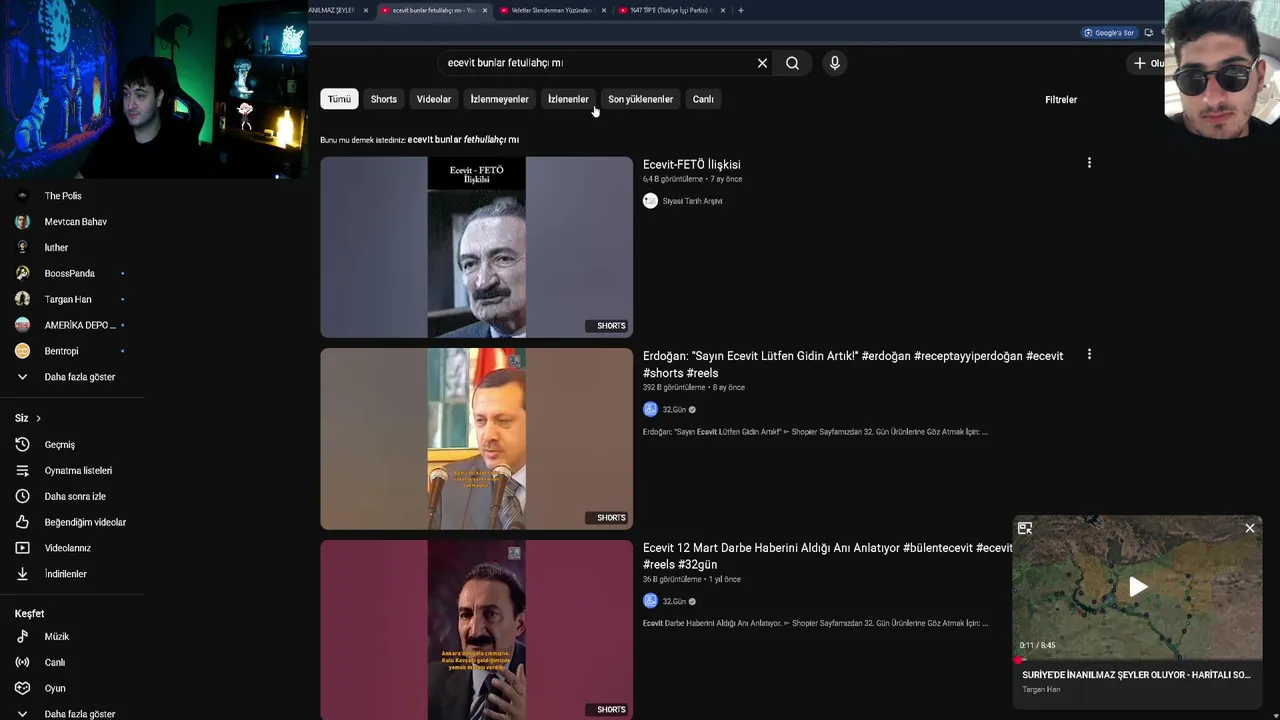
Task: Close the miniplayer
Action: pyautogui.click(x=1250, y=528)
